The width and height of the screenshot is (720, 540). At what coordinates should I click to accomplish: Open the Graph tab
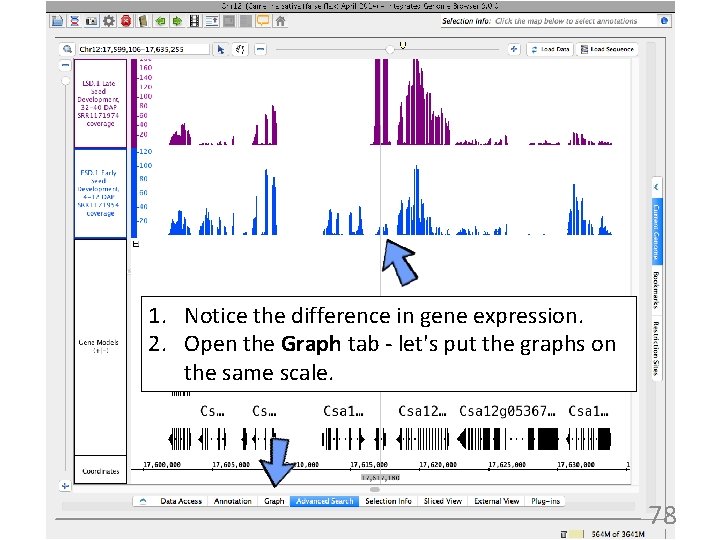click(274, 501)
